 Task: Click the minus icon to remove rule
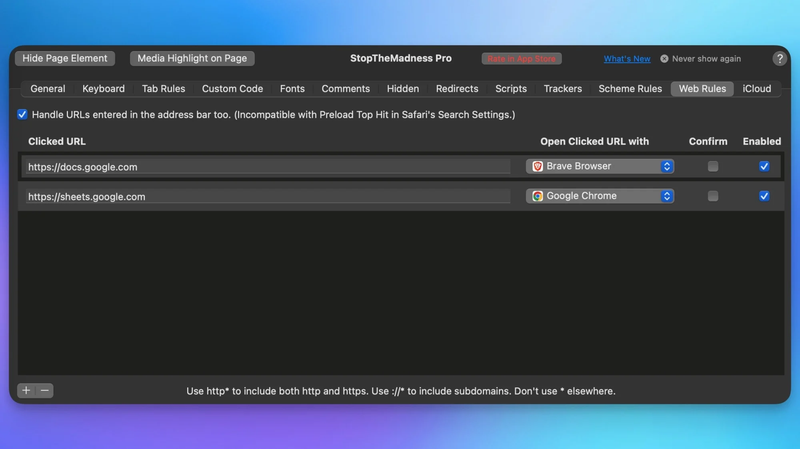pos(45,390)
